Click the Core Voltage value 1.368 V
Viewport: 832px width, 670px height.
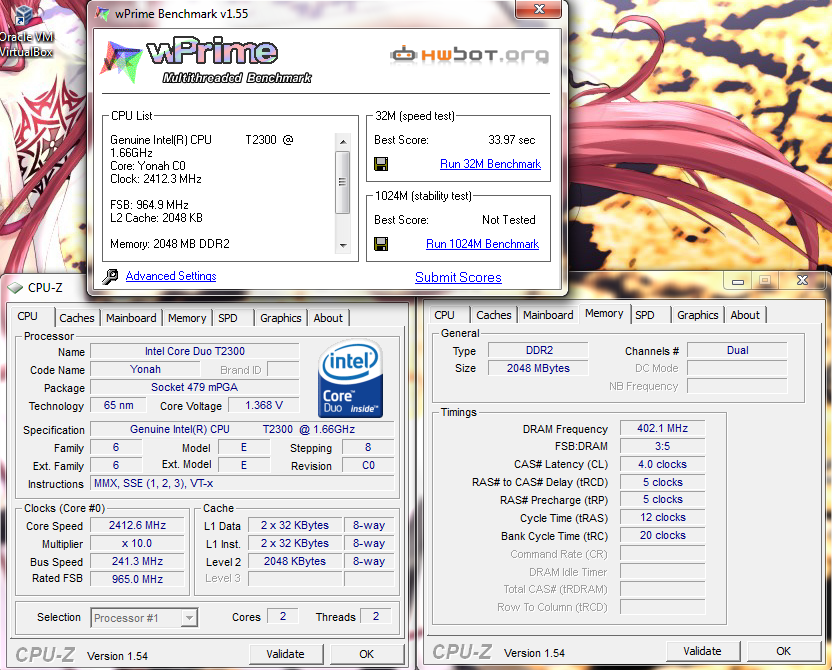tap(264, 405)
